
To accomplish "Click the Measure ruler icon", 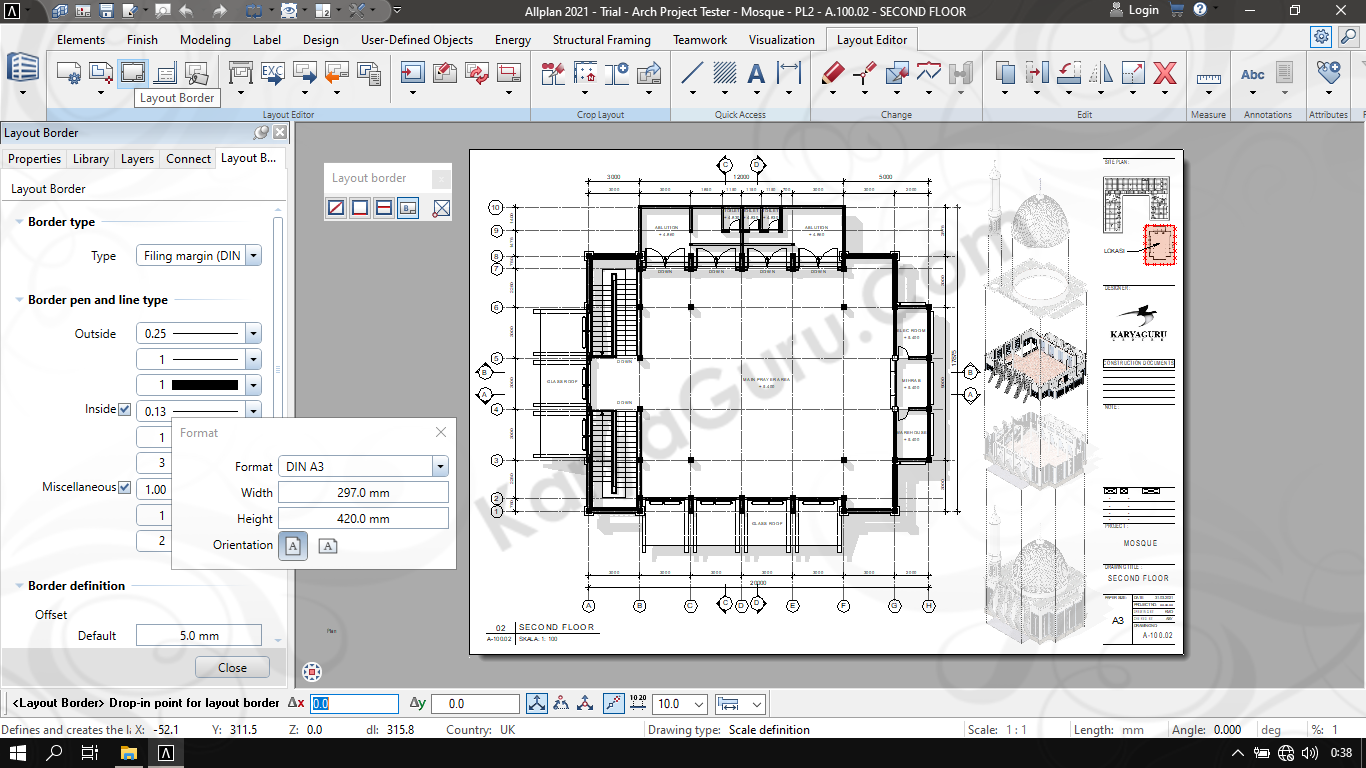I will pos(1208,75).
